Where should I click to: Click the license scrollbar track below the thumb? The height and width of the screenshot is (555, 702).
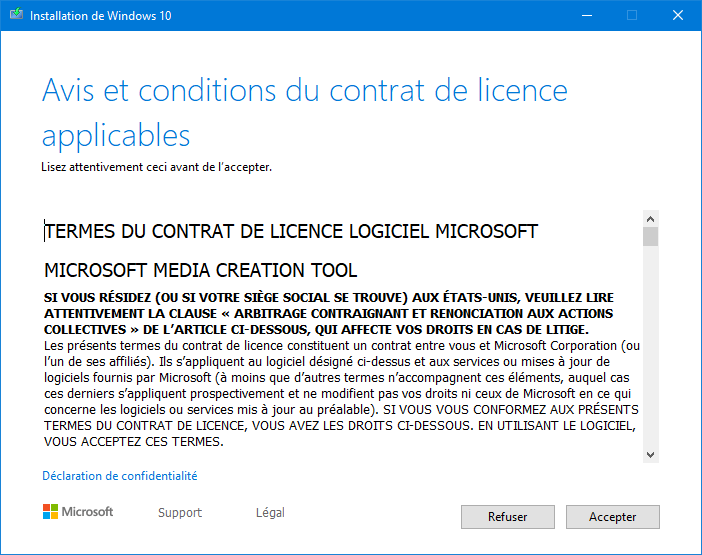point(651,347)
